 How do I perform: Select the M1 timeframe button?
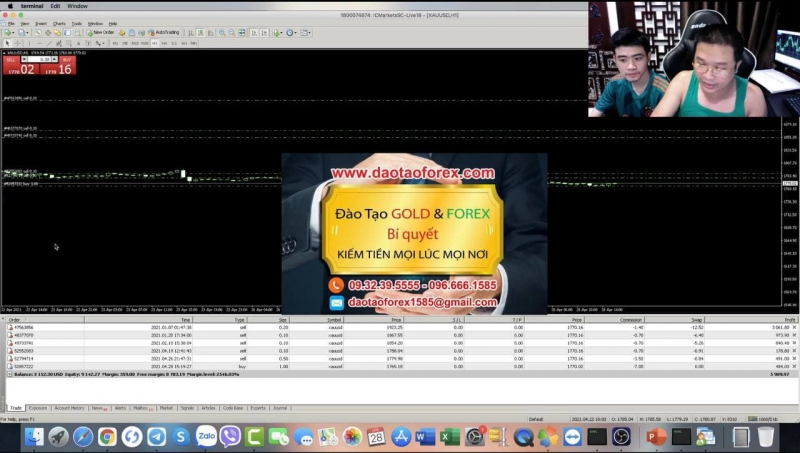(x=114, y=43)
